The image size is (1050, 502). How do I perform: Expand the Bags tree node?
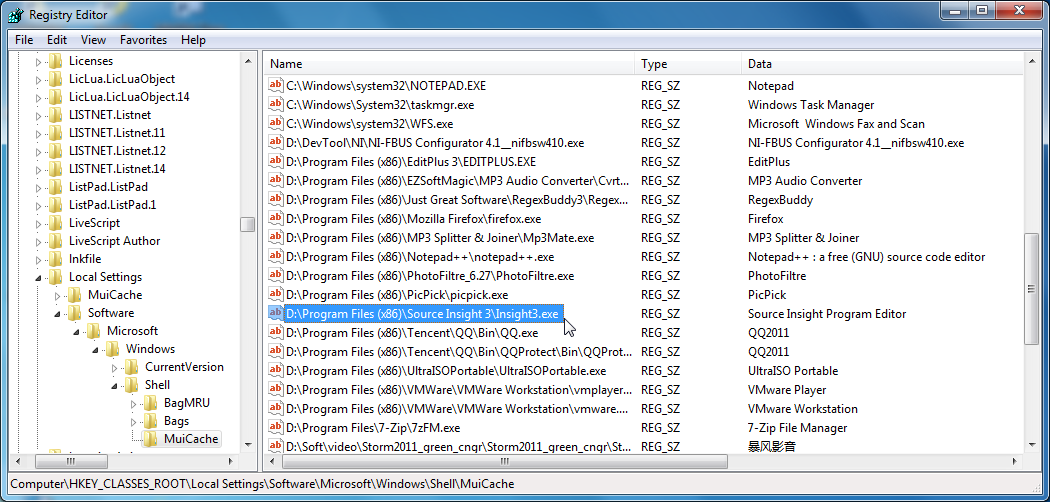click(x=133, y=422)
